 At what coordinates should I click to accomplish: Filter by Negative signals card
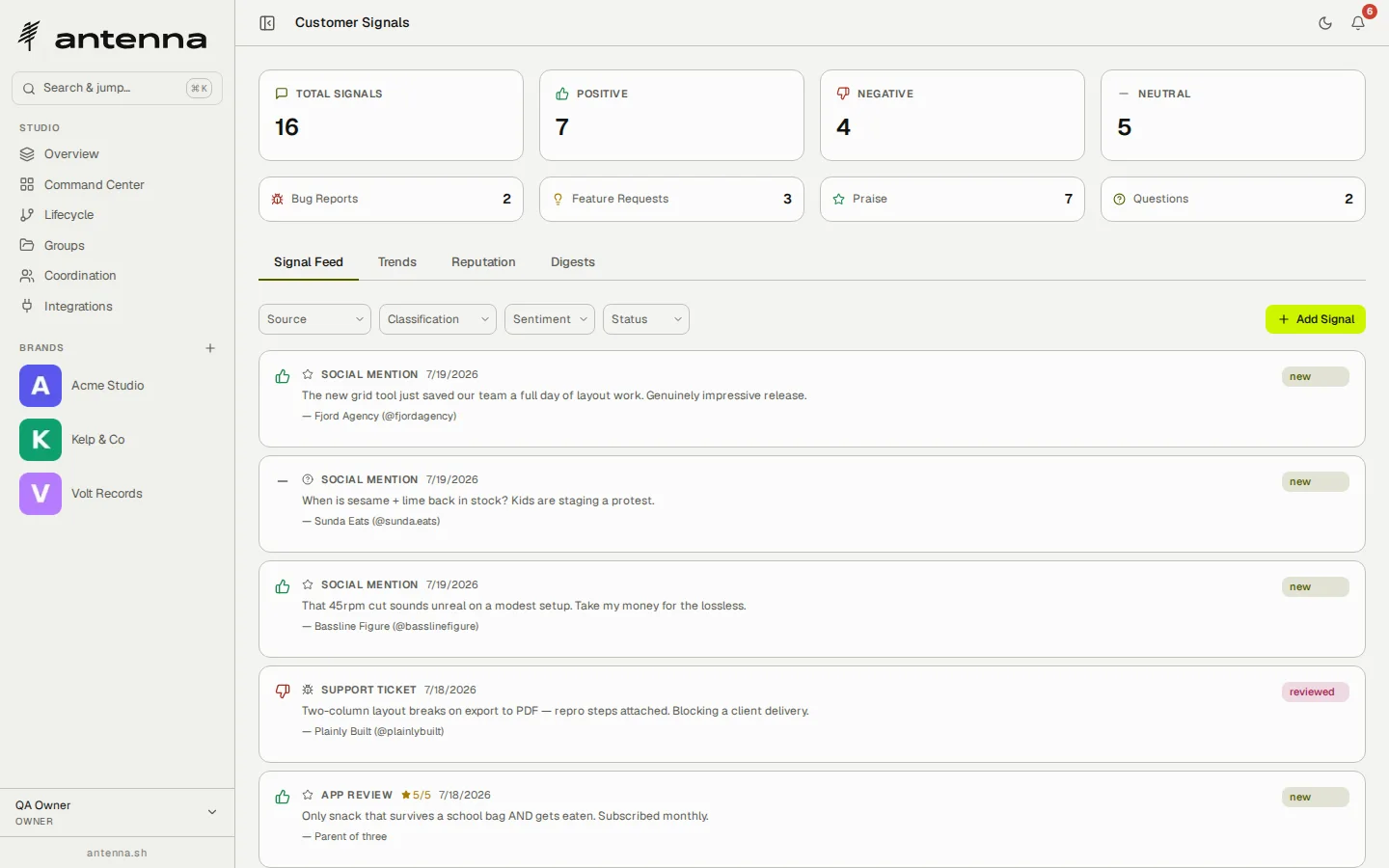coord(952,115)
